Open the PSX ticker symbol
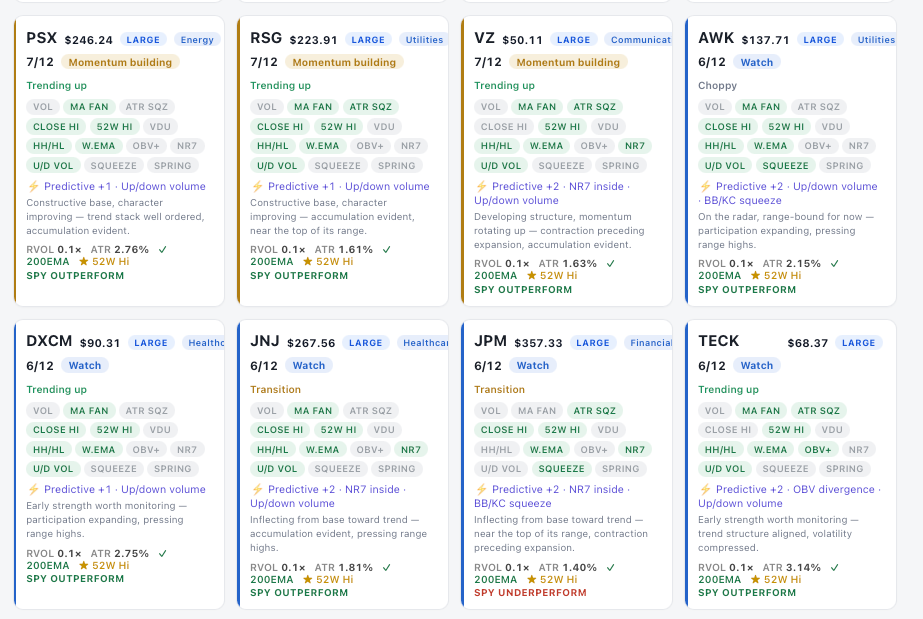 [x=42, y=38]
